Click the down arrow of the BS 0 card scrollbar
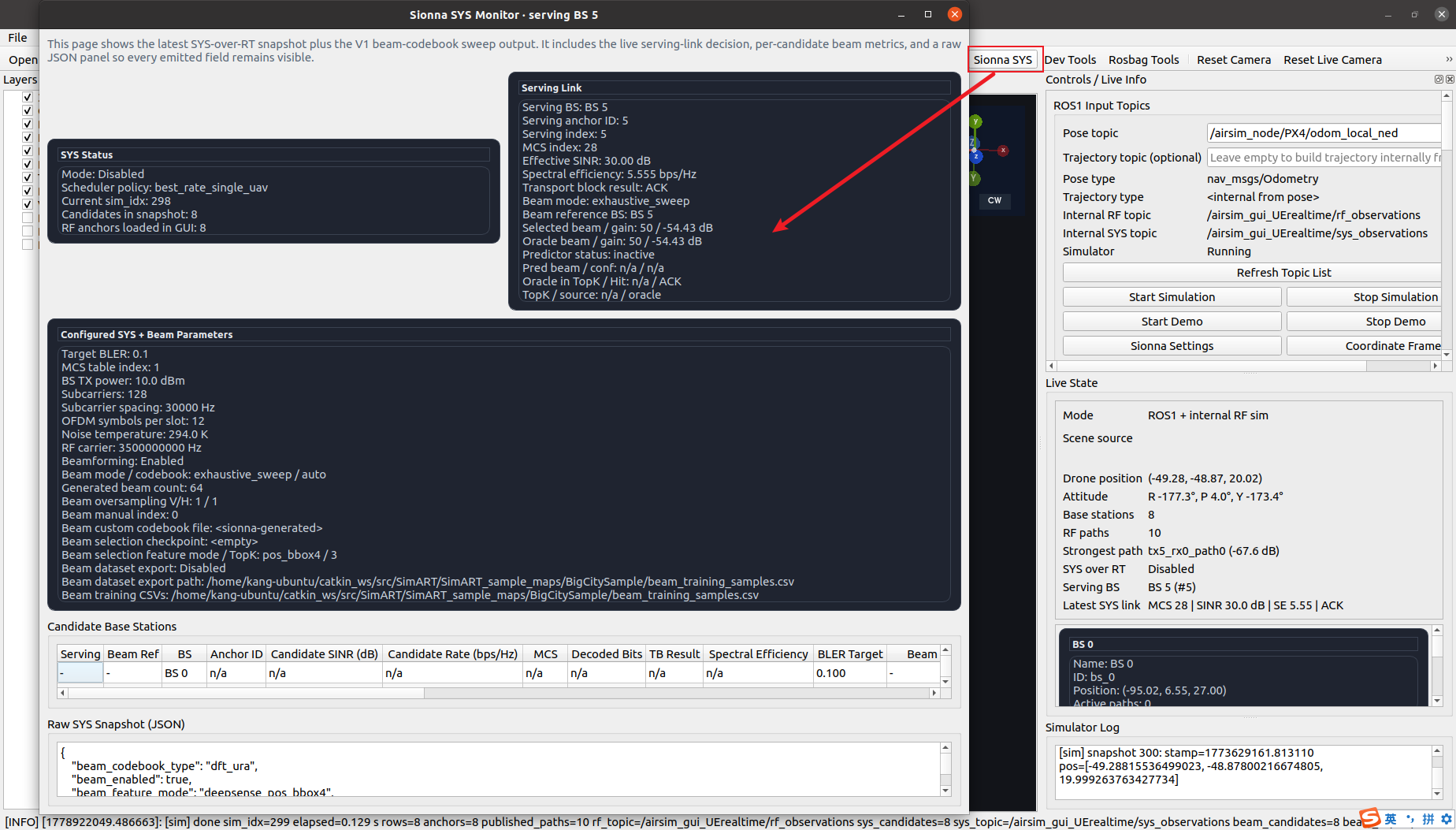Image resolution: width=1456 pixels, height=830 pixels. point(1437,701)
